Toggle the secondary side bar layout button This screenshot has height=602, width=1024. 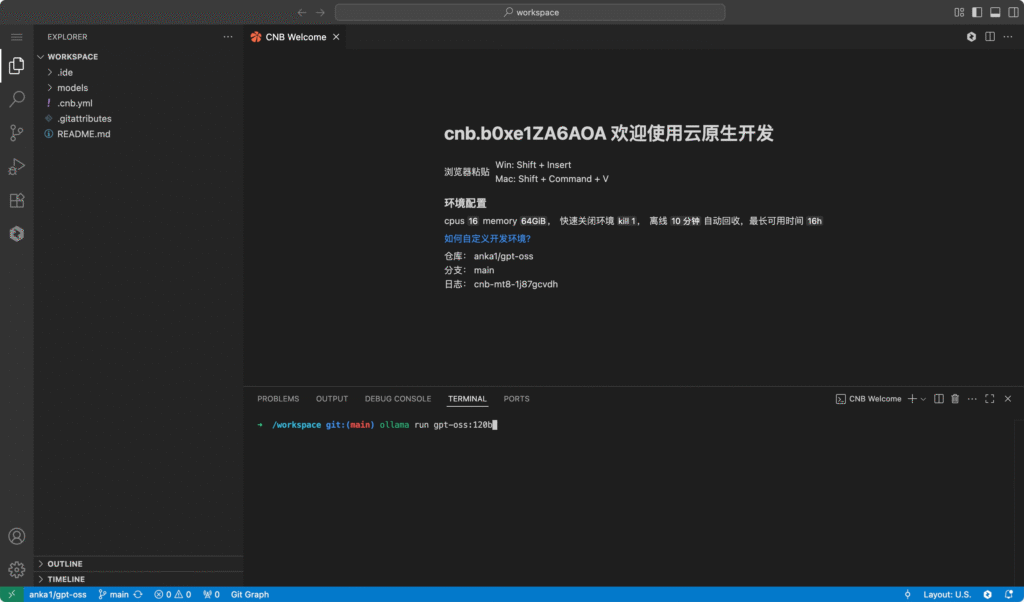(1011, 13)
